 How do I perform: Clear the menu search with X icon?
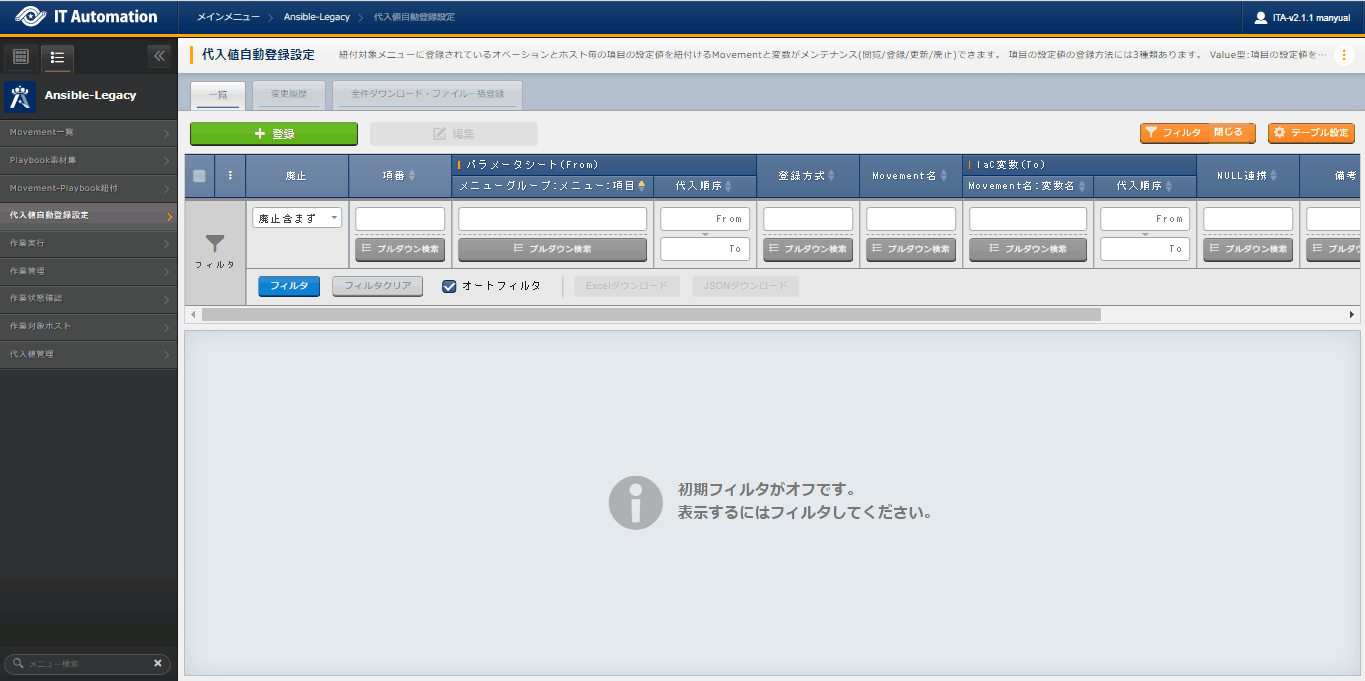157,663
